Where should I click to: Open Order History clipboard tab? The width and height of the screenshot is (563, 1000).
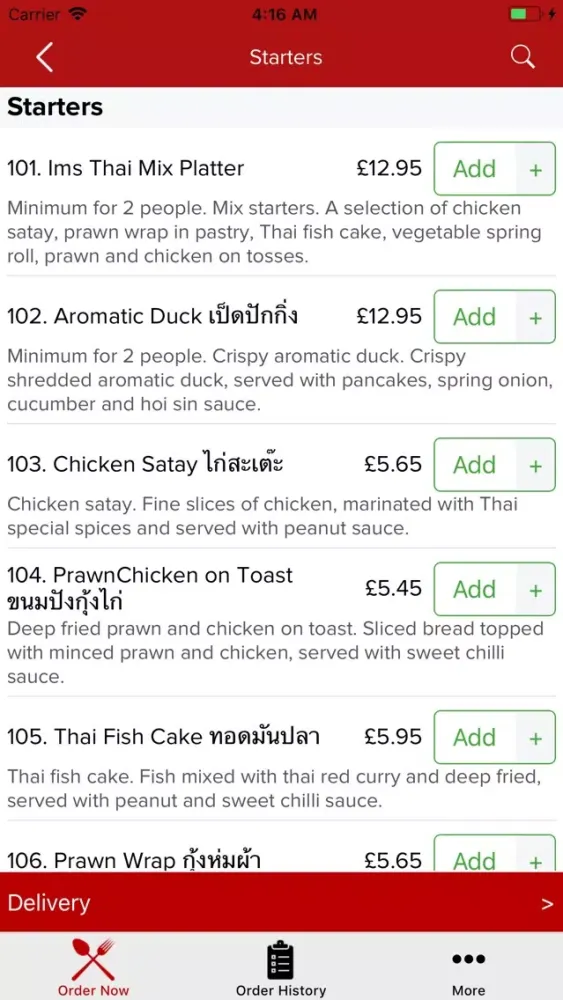click(281, 966)
